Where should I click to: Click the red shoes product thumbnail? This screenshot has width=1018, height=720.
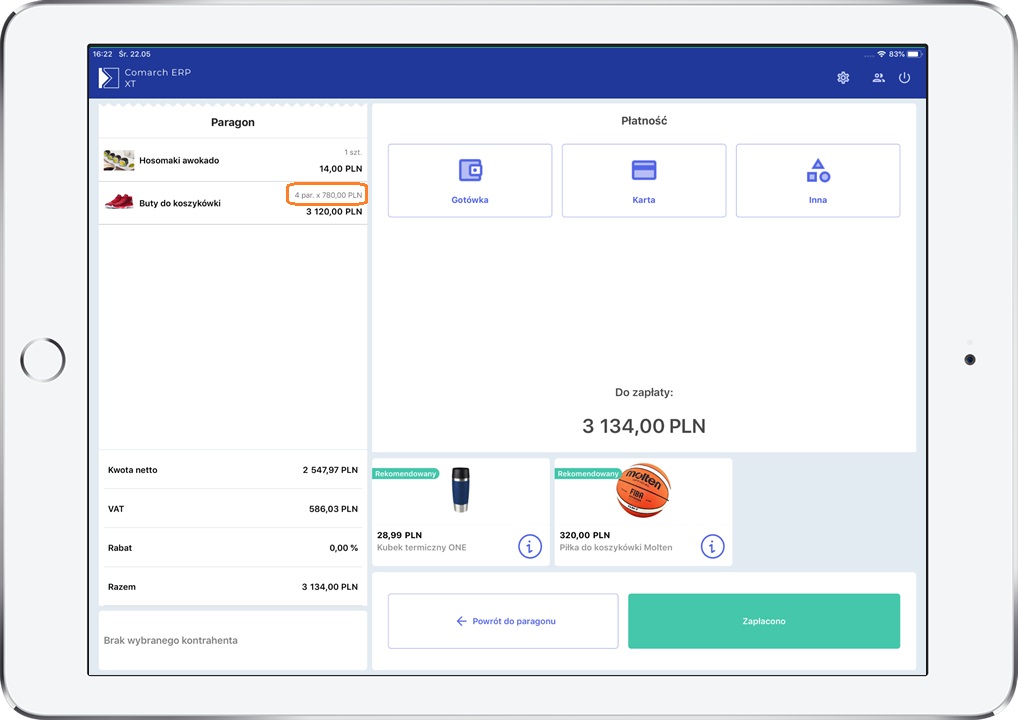(x=119, y=203)
